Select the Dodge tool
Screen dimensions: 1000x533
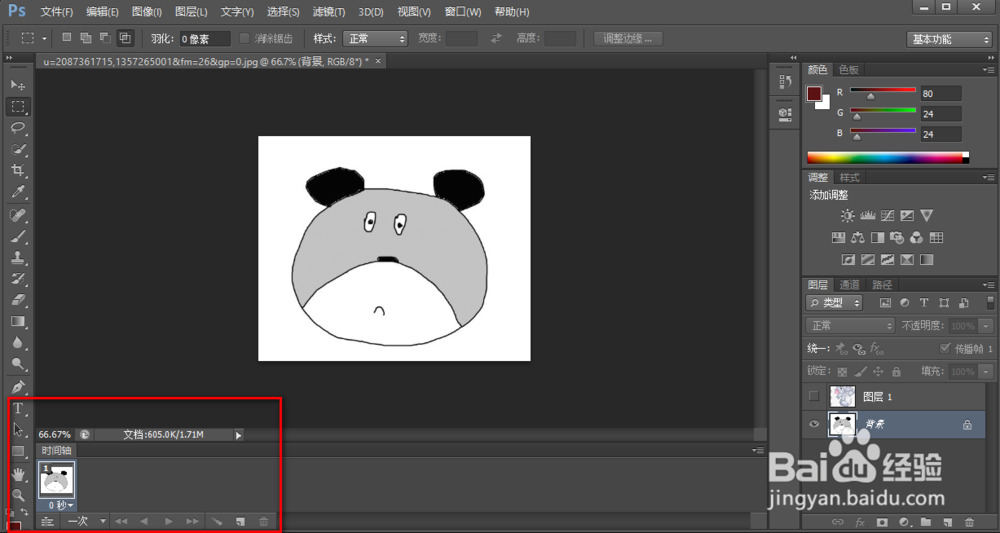tap(18, 364)
